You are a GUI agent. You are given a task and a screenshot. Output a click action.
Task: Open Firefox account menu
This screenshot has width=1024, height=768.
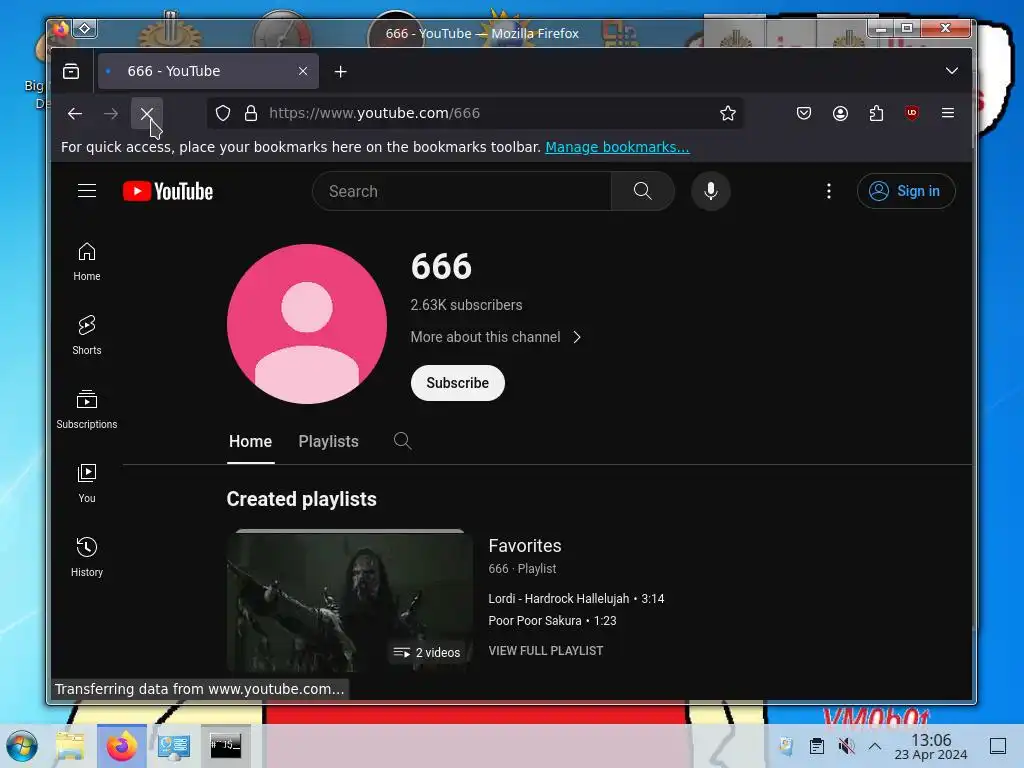[x=840, y=114]
